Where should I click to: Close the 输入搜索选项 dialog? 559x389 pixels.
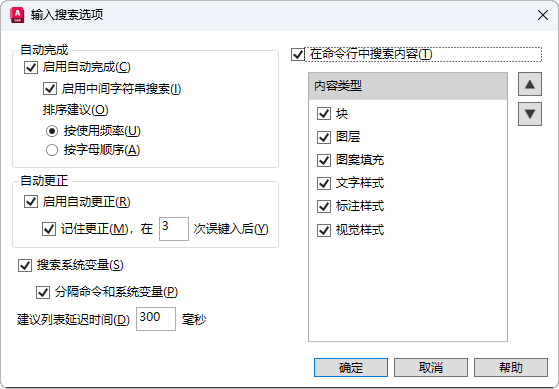coord(543,15)
